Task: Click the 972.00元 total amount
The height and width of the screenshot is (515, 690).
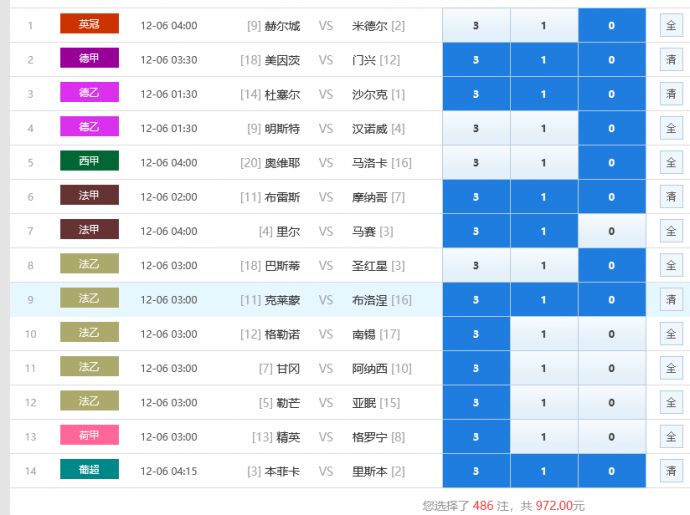Action: click(x=560, y=506)
